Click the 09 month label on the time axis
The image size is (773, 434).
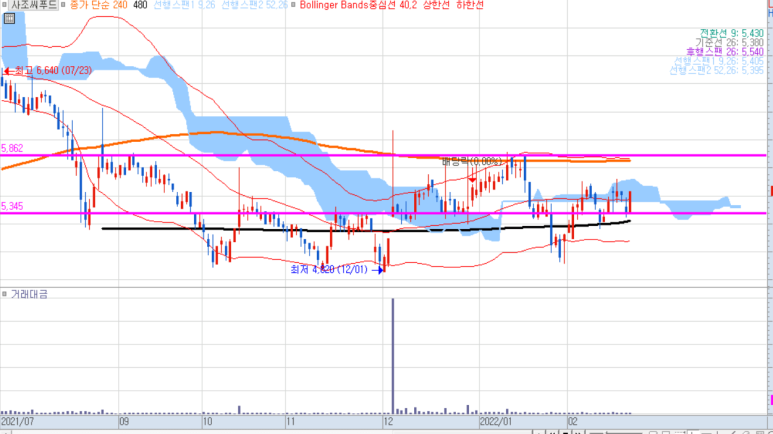(x=124, y=422)
